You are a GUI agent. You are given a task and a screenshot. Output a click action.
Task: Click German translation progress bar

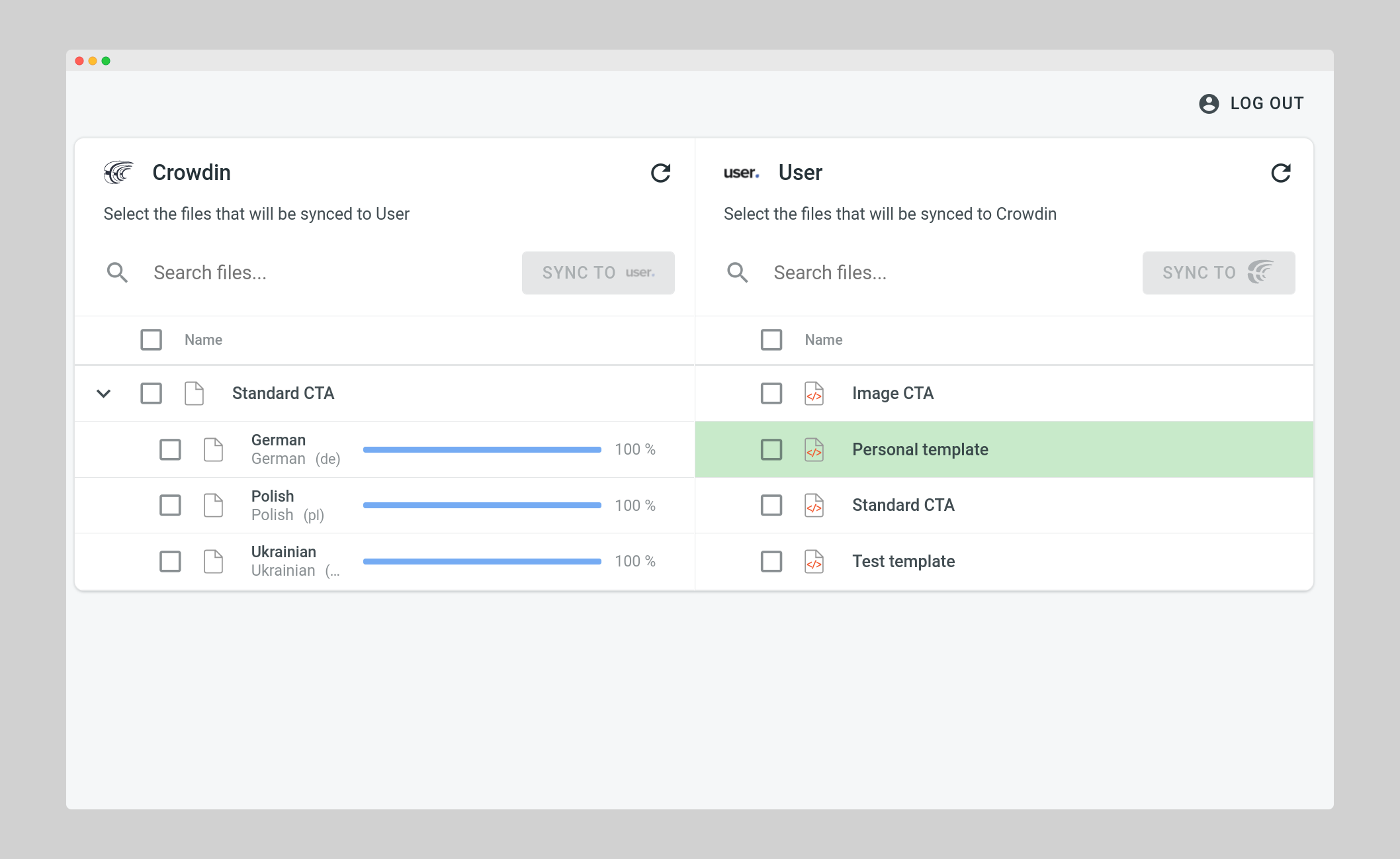pos(482,449)
